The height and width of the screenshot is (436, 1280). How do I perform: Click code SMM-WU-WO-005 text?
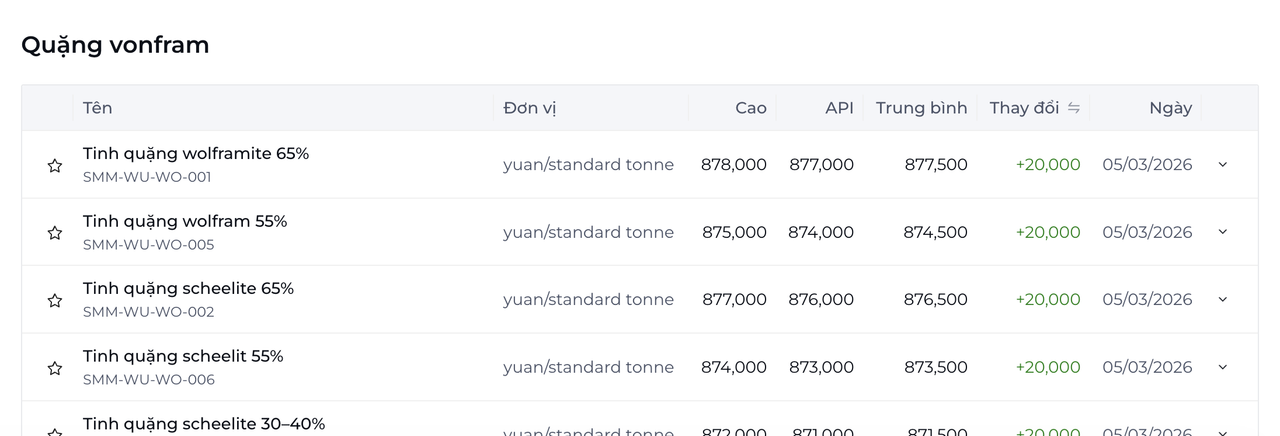pyautogui.click(x=148, y=244)
